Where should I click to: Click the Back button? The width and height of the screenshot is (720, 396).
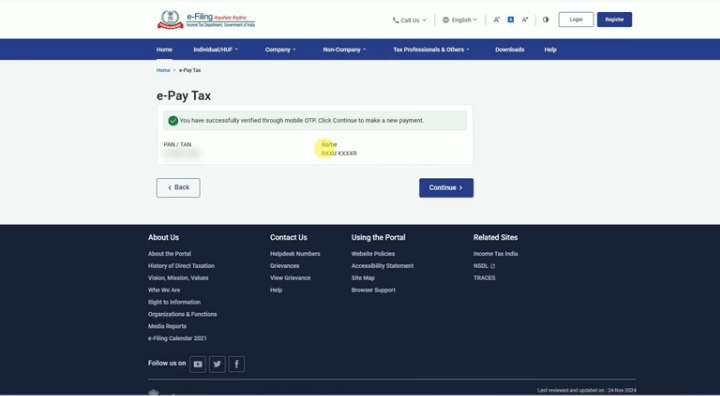[x=178, y=188]
